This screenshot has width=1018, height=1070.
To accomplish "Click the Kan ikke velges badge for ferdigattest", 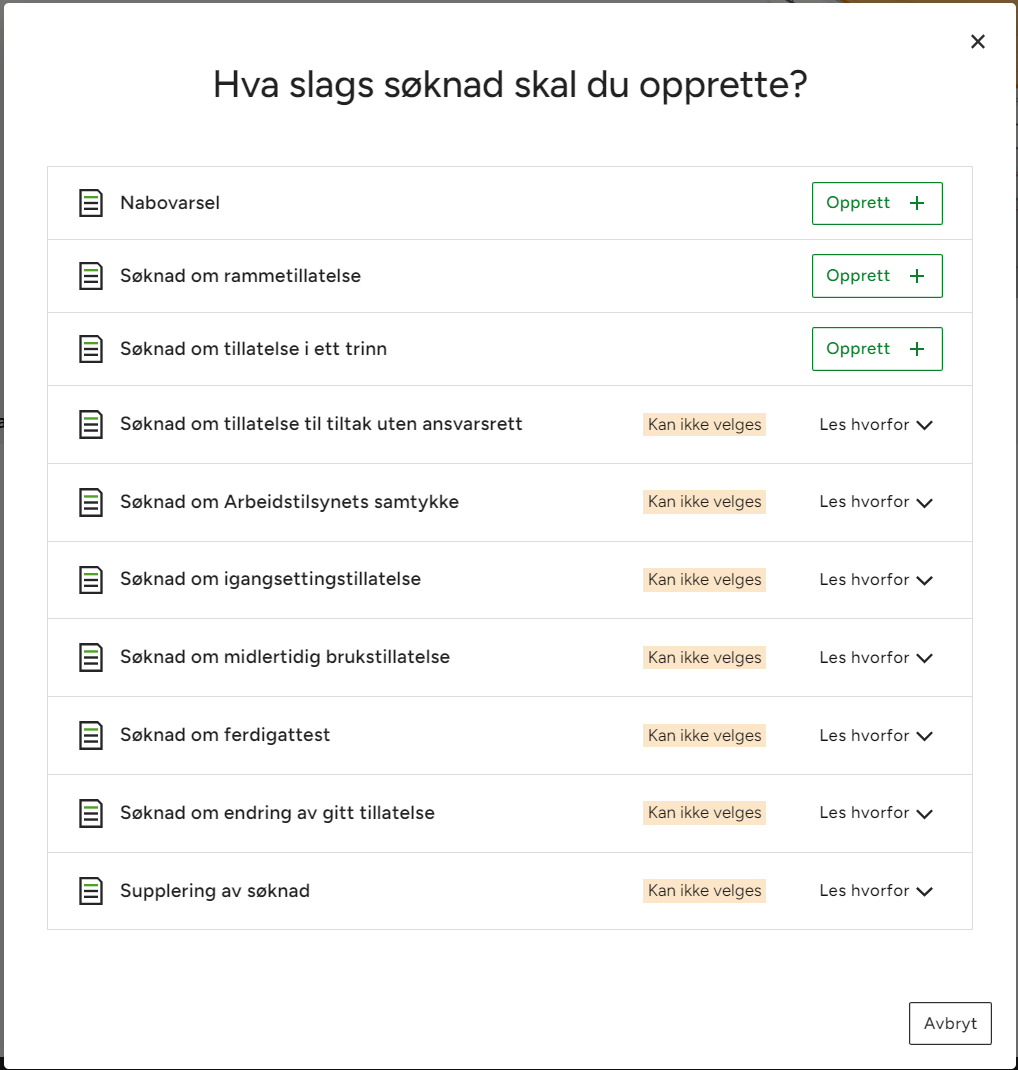I will (x=704, y=736).
